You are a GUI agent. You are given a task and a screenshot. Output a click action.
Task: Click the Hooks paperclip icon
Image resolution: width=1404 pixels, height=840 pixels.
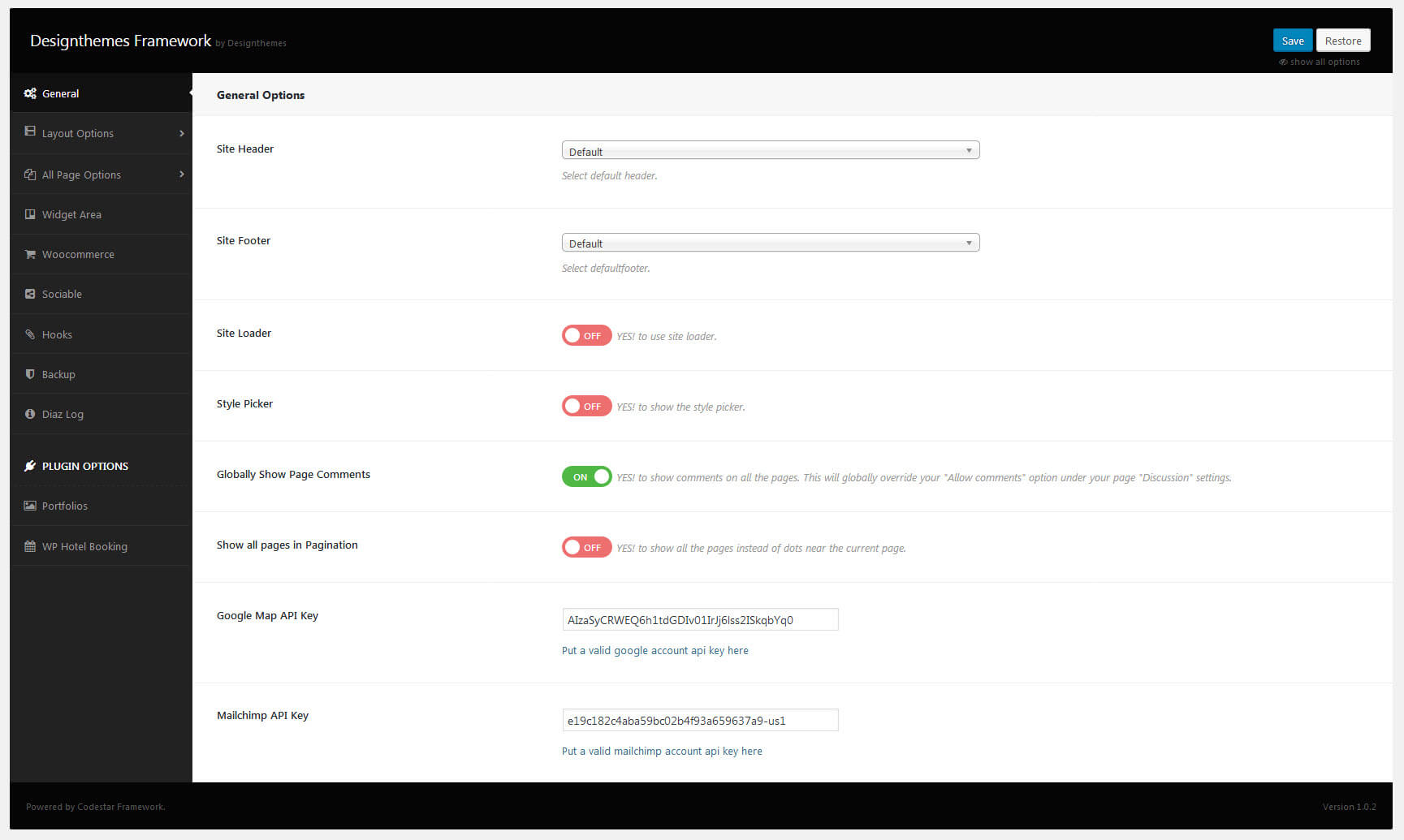pyautogui.click(x=30, y=334)
